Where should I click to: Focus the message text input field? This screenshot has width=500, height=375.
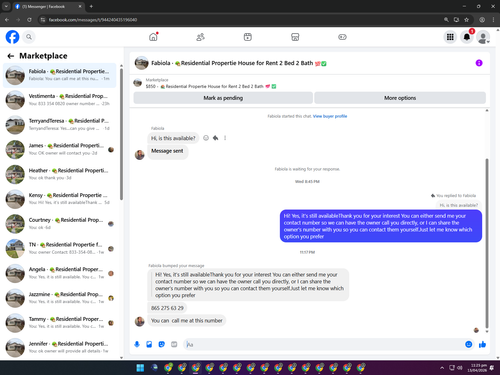pyautogui.click(x=323, y=344)
